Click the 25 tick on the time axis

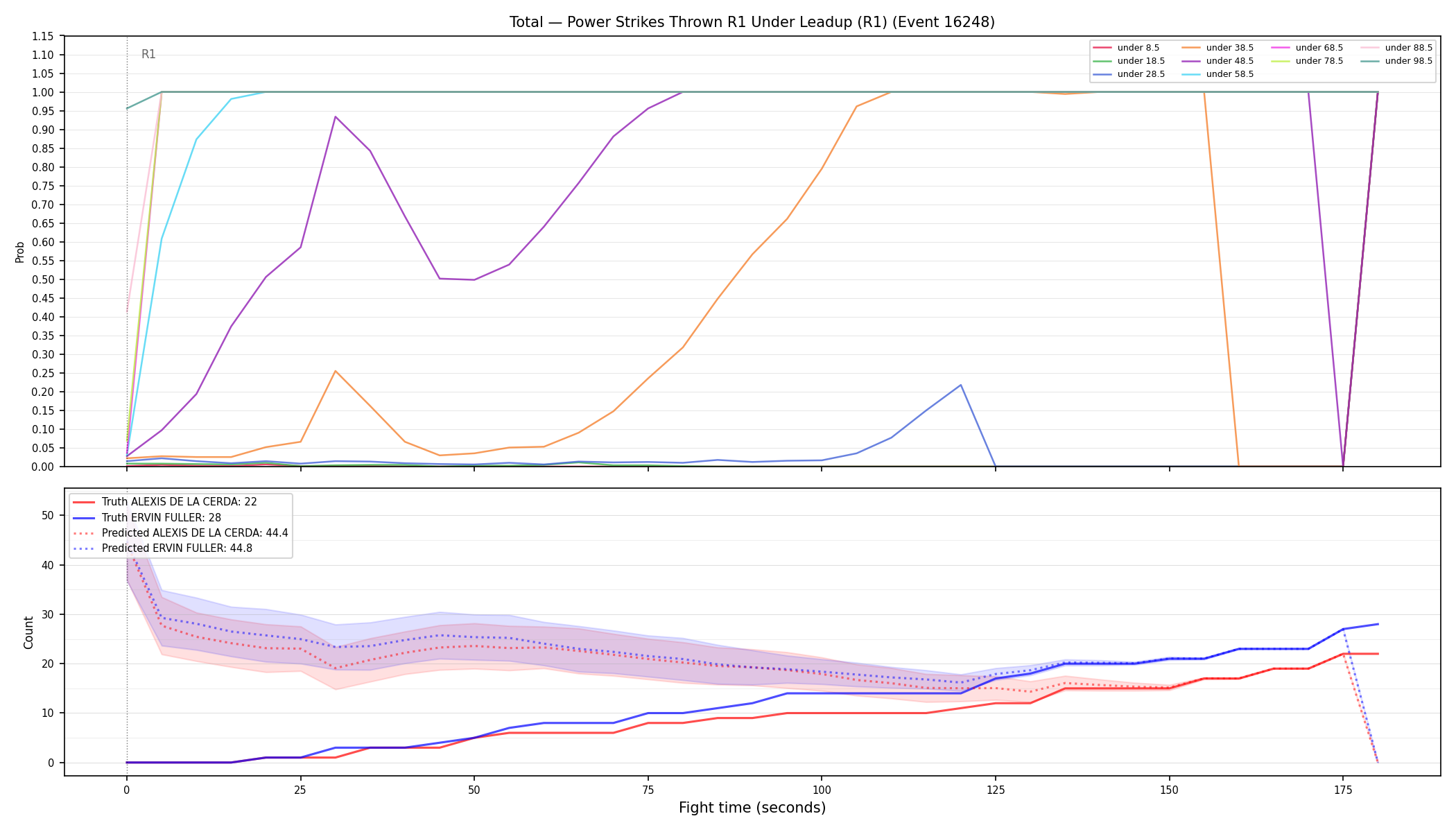click(x=300, y=789)
